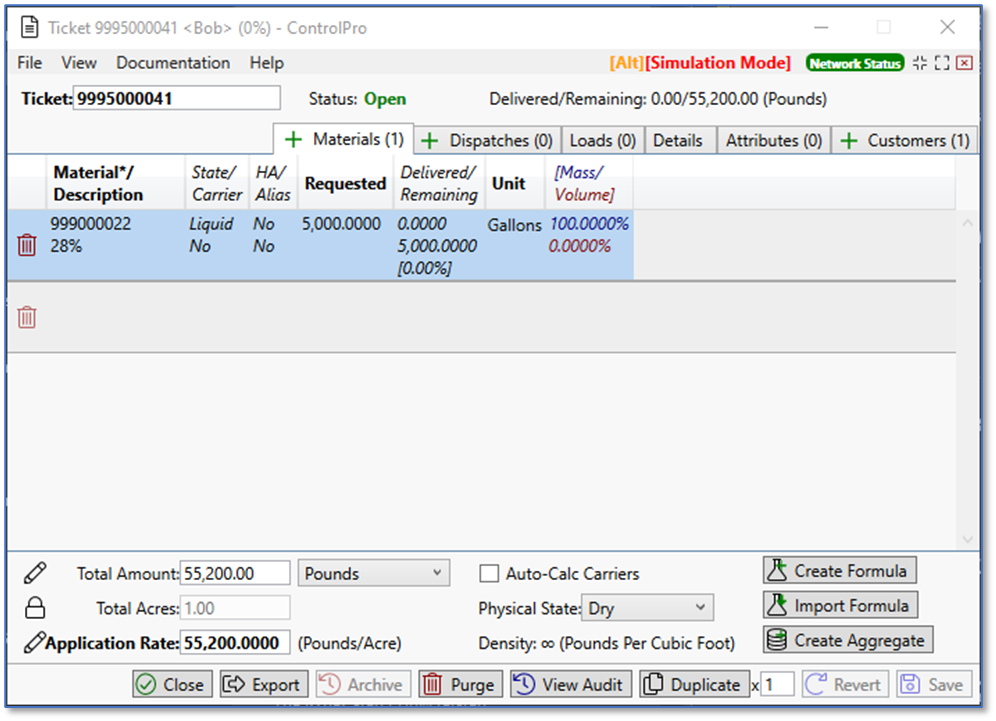Open the Pounds unit dropdown

(373, 574)
